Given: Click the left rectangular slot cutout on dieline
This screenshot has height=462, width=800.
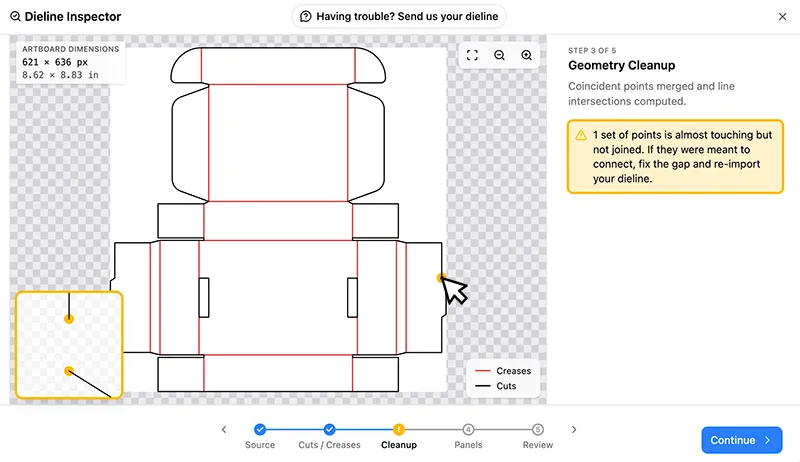Looking at the screenshot, I should [x=204, y=297].
